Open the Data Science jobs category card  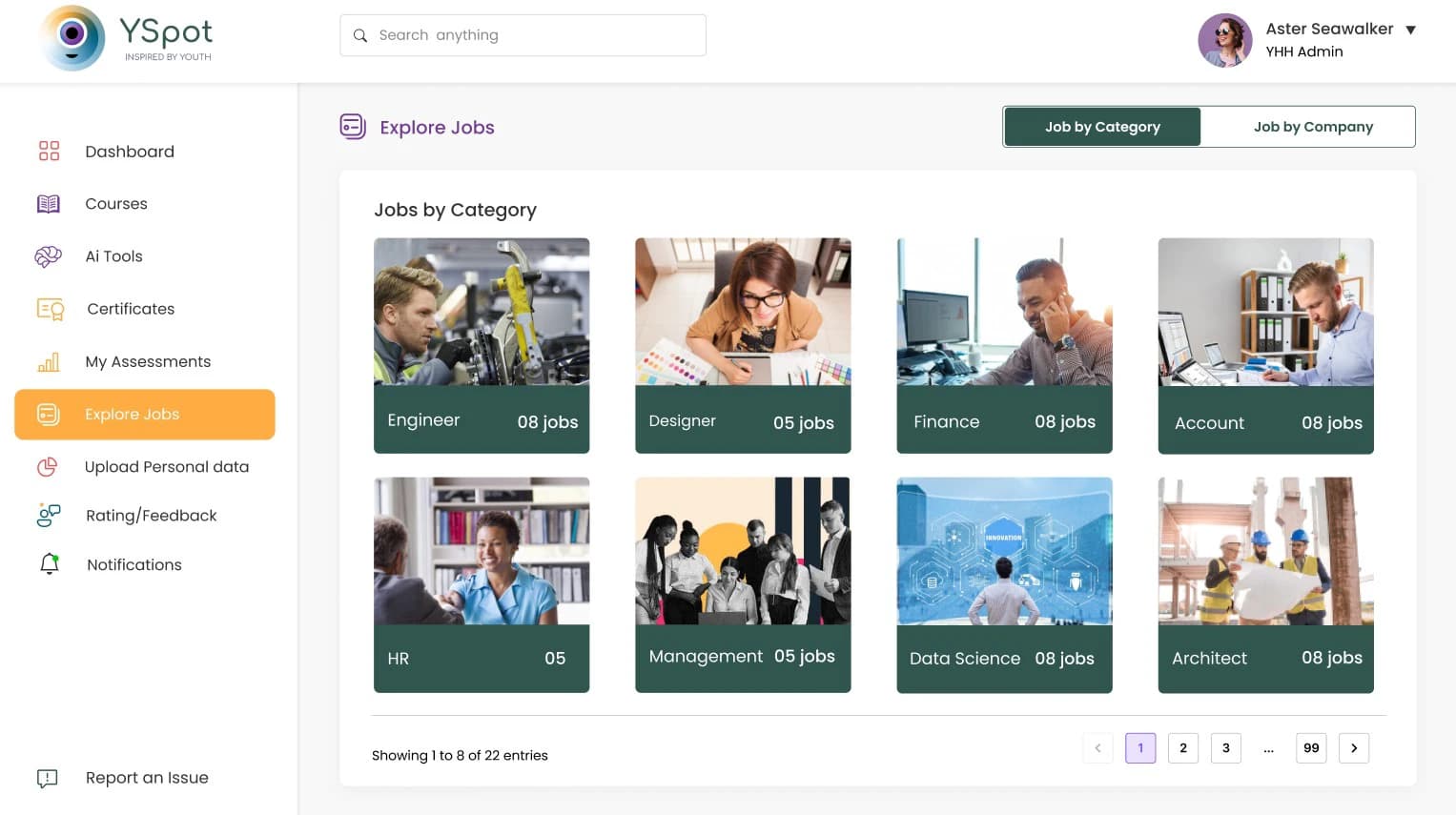[x=1004, y=584]
